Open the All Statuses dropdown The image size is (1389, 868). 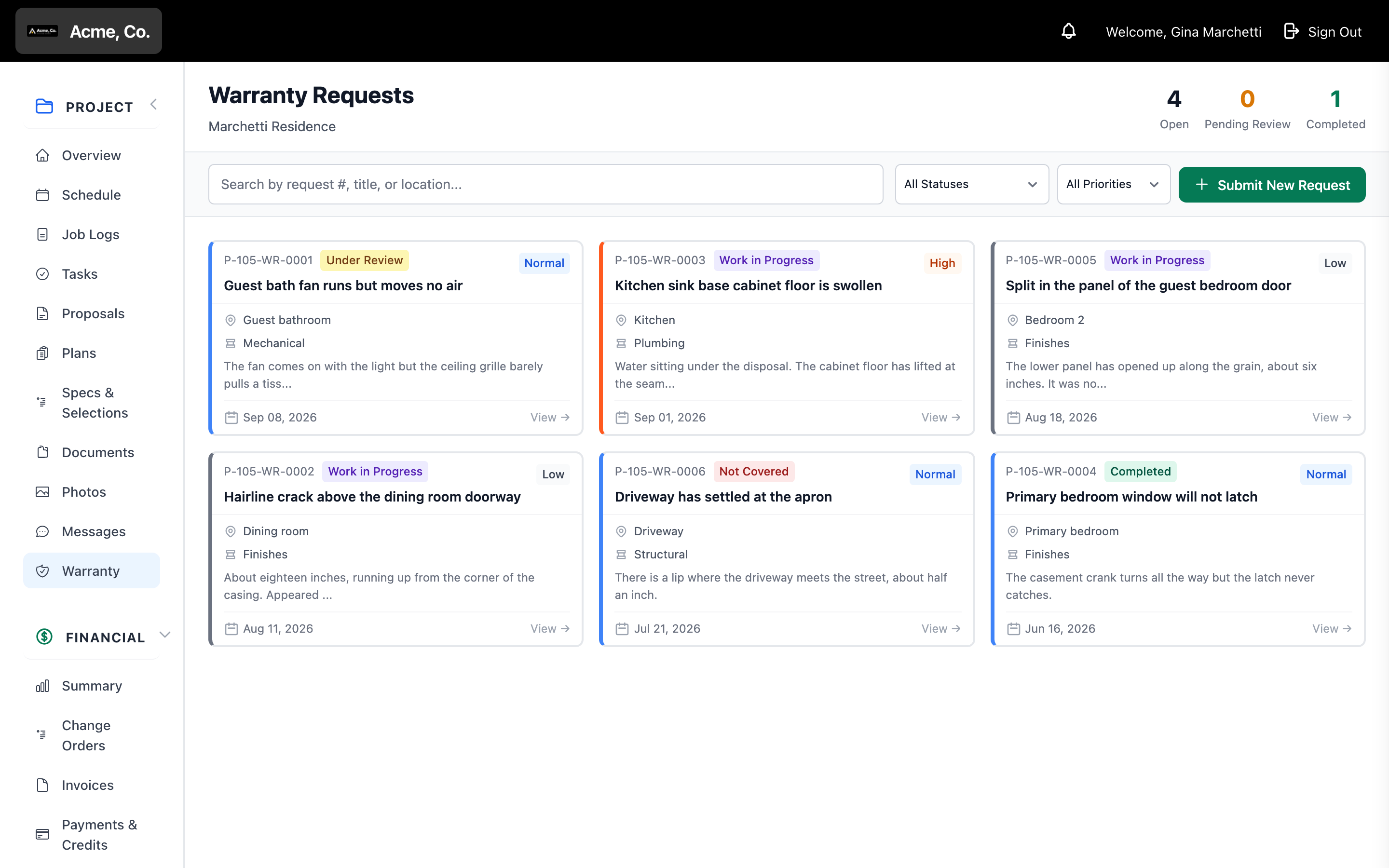(972, 184)
